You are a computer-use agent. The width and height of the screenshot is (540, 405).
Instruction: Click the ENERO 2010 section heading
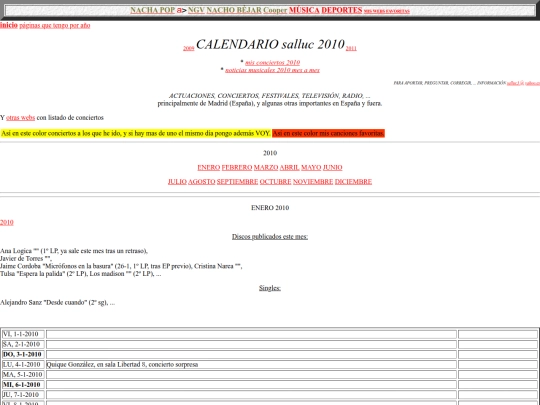pos(270,208)
